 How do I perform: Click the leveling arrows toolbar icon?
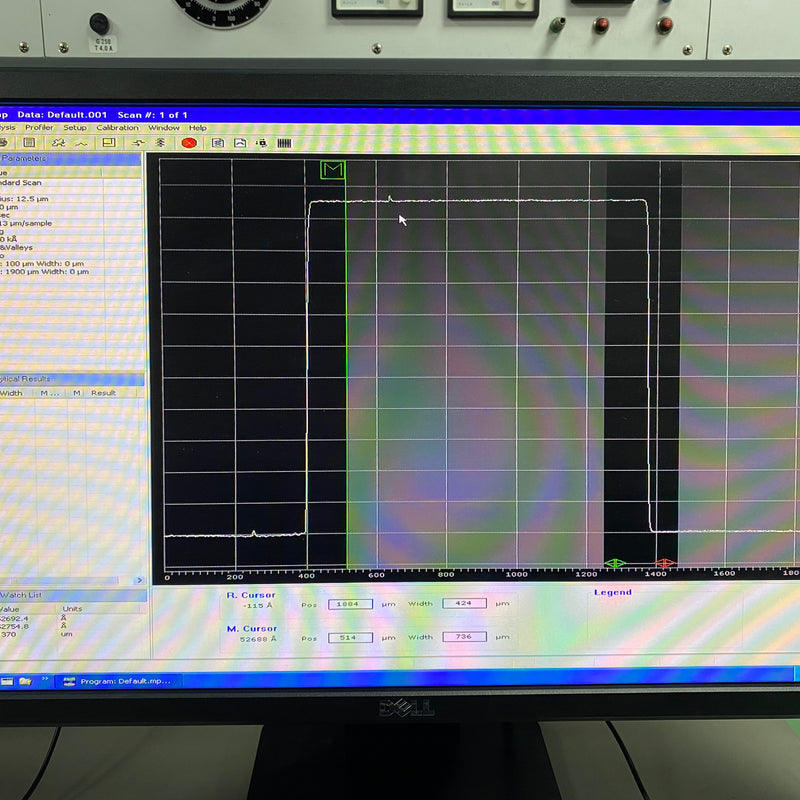(x=138, y=143)
